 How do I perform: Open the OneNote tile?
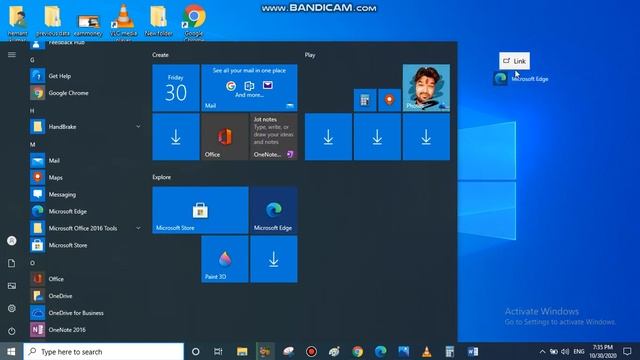(x=274, y=137)
